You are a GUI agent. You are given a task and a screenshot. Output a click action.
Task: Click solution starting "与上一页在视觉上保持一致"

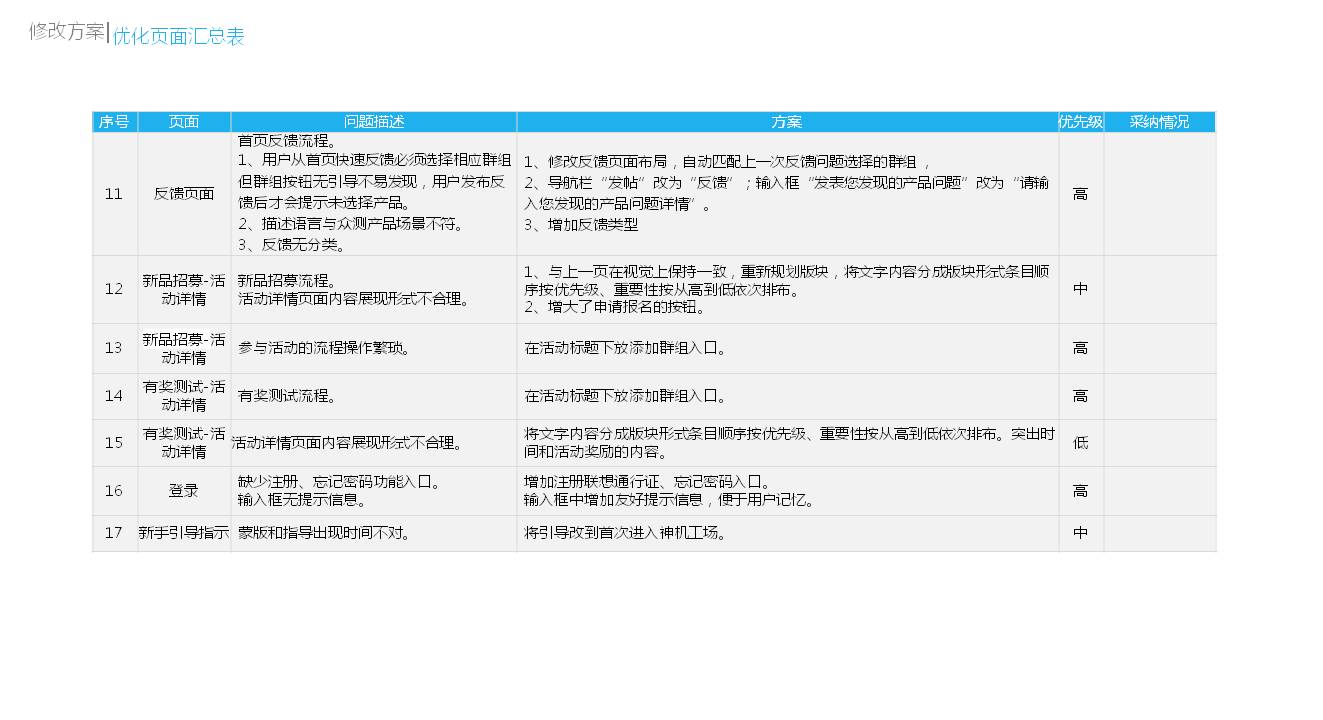[x=788, y=289]
